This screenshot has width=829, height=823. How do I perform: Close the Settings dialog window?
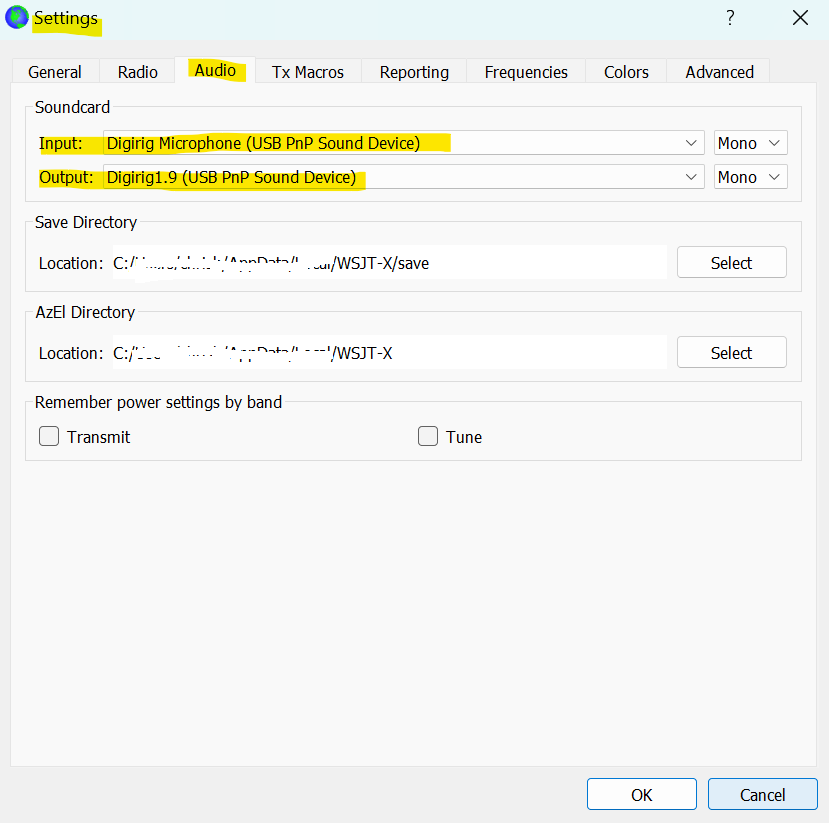click(x=800, y=18)
